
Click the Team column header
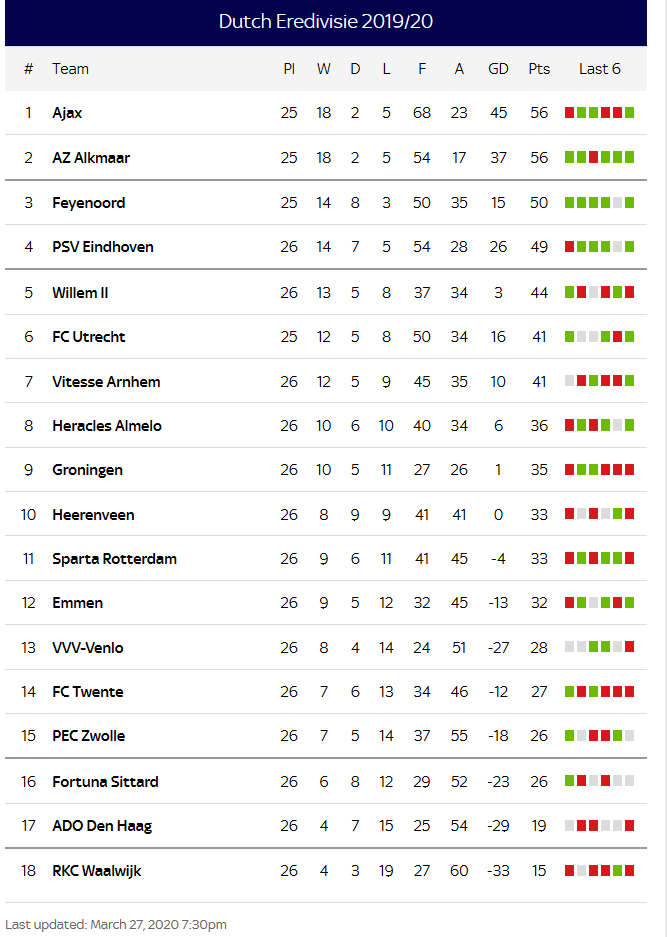click(71, 69)
